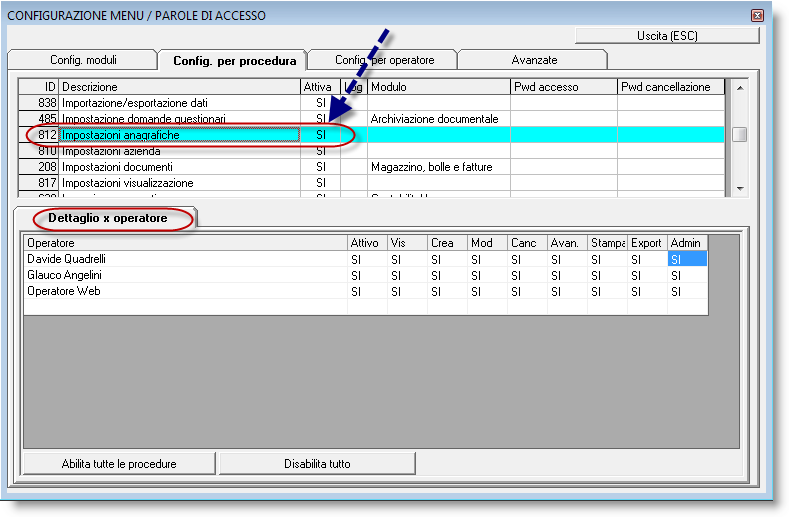The image size is (789, 517).
Task: Select row Impostazioni documenti
Action: (x=371, y=167)
